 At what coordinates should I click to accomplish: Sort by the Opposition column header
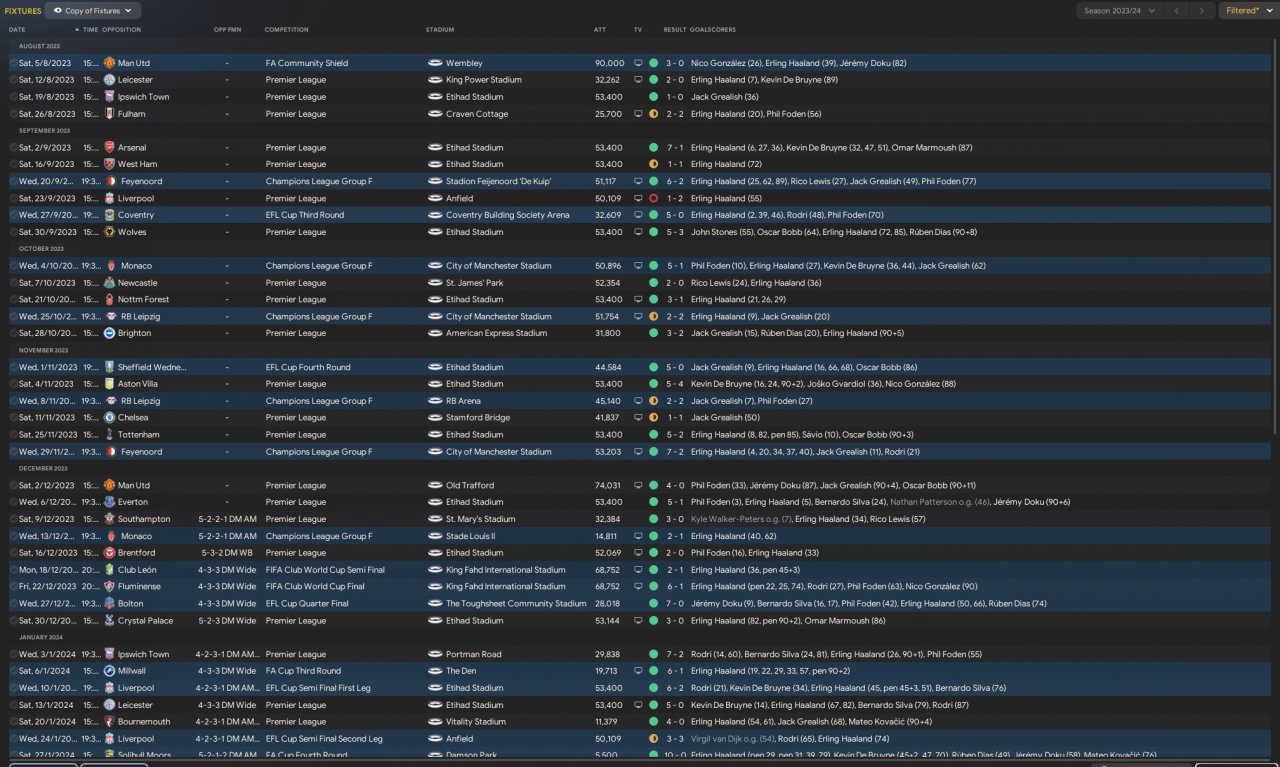121,30
